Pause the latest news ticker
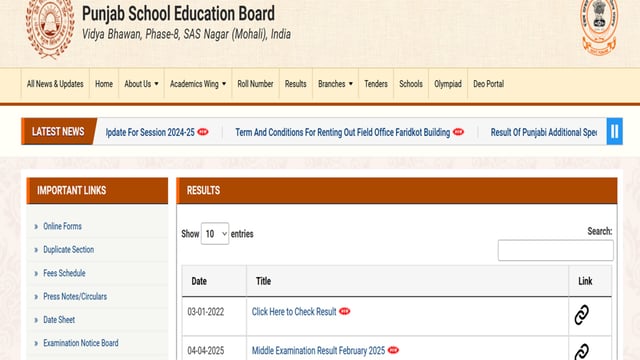 coord(614,131)
